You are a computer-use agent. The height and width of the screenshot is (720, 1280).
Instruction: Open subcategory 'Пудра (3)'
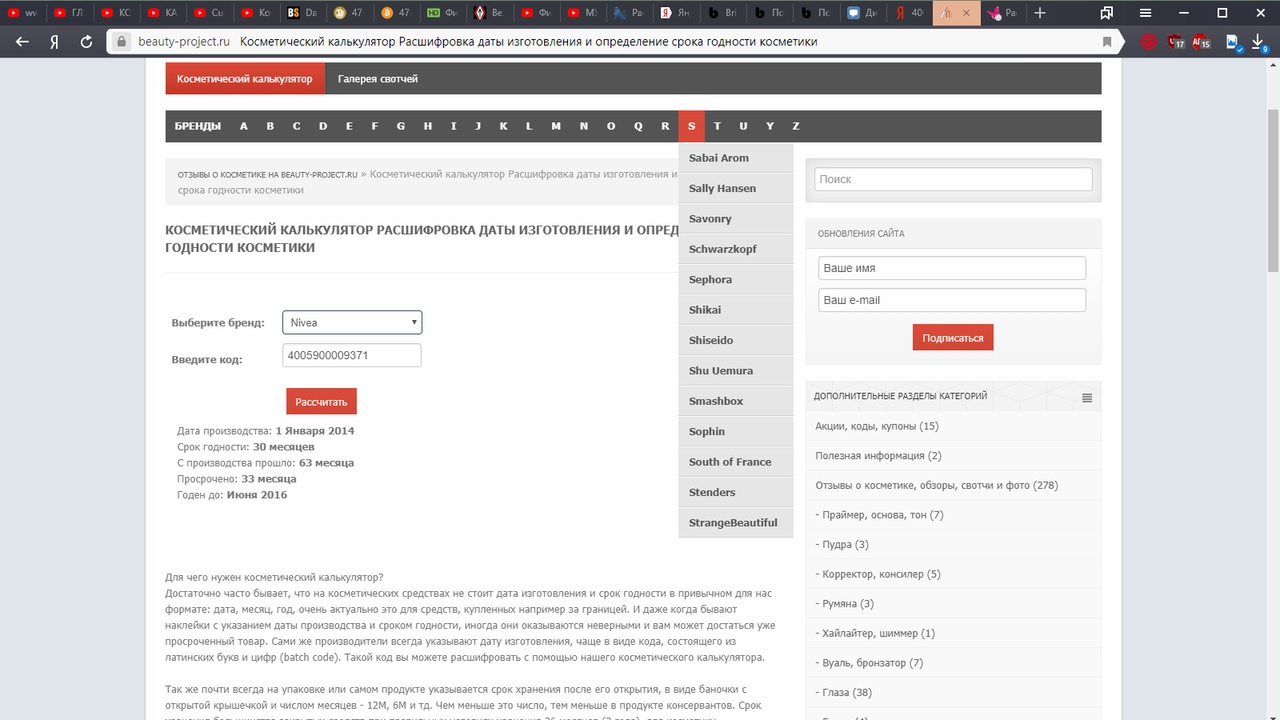842,544
